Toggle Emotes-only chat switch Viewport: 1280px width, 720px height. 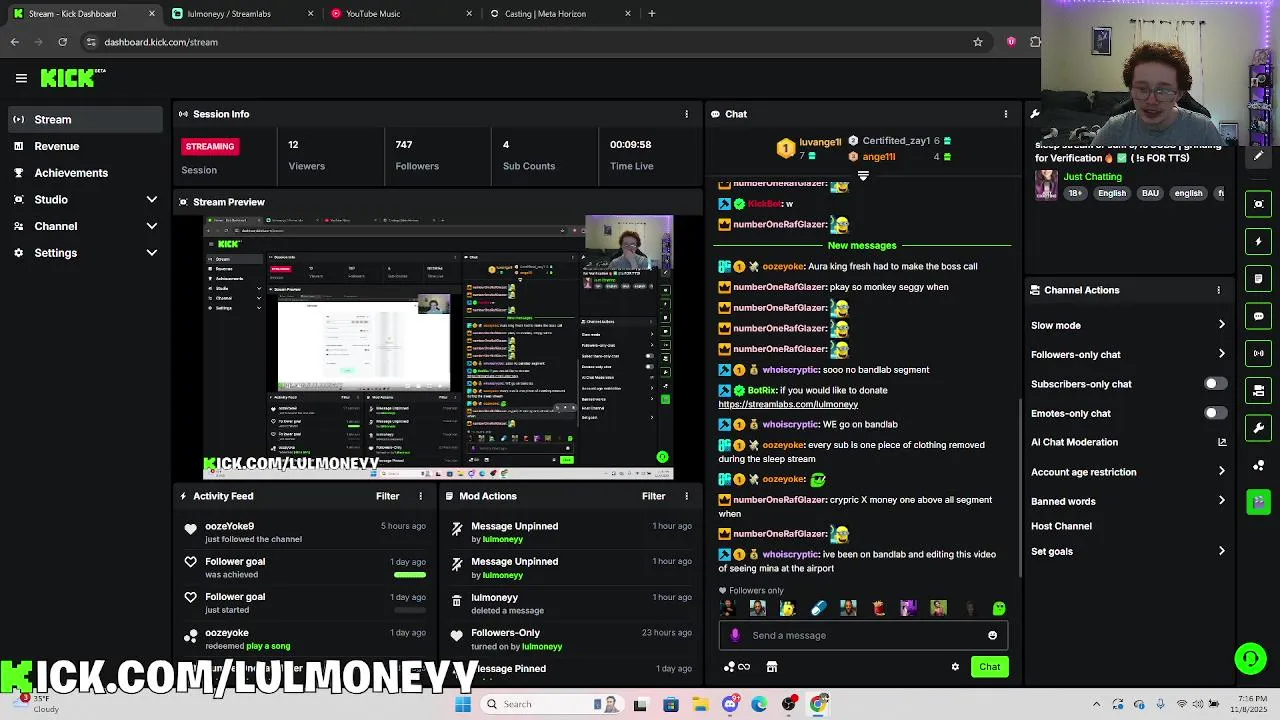[x=1215, y=413]
